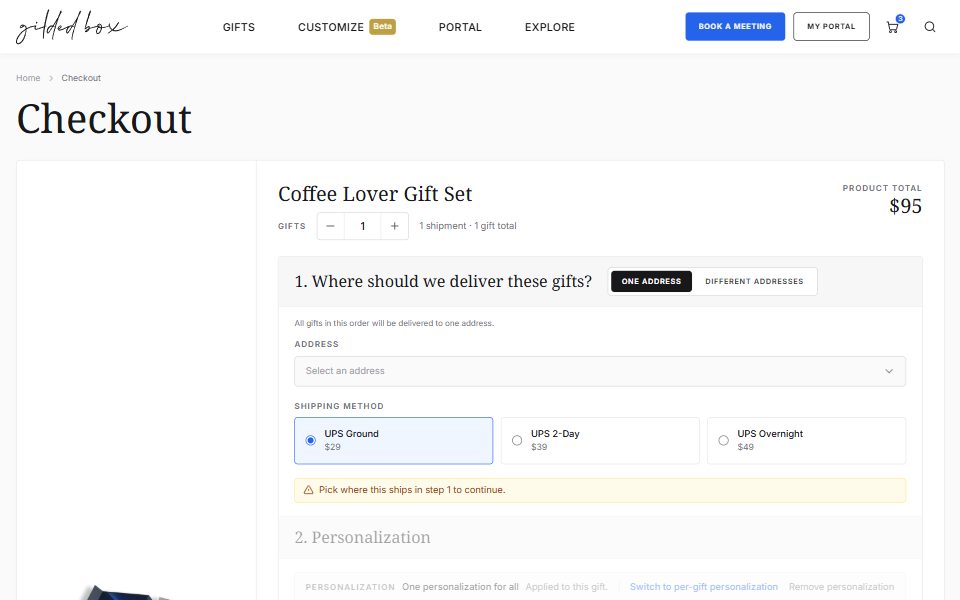Choose UPS Overnight shipping option

click(x=806, y=440)
